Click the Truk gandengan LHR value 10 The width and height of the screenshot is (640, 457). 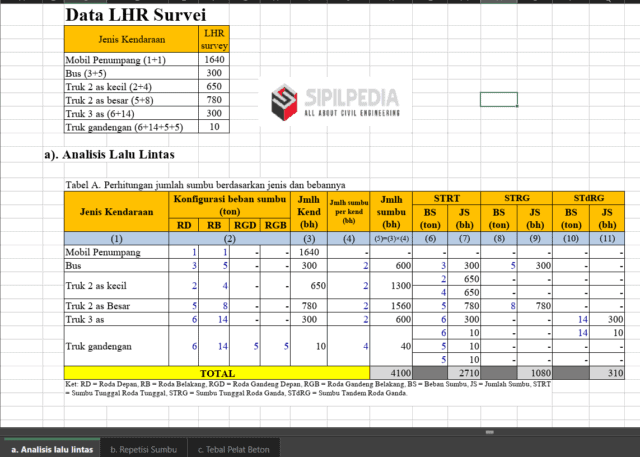point(214,127)
